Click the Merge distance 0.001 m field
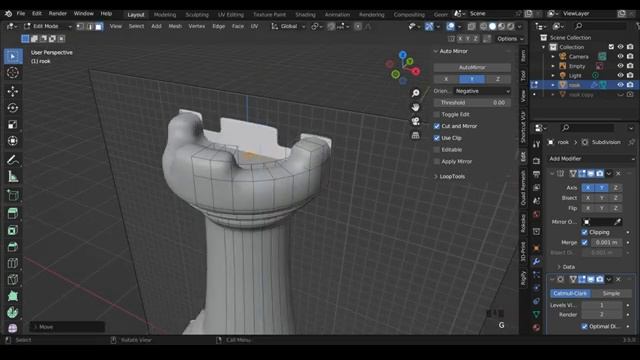The width and height of the screenshot is (640, 360). (606, 242)
